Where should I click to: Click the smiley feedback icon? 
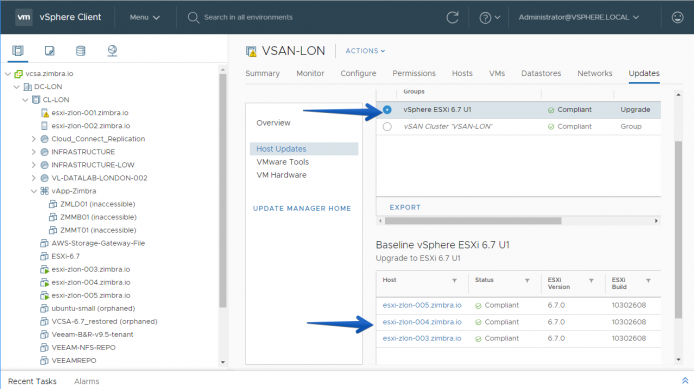coord(677,17)
